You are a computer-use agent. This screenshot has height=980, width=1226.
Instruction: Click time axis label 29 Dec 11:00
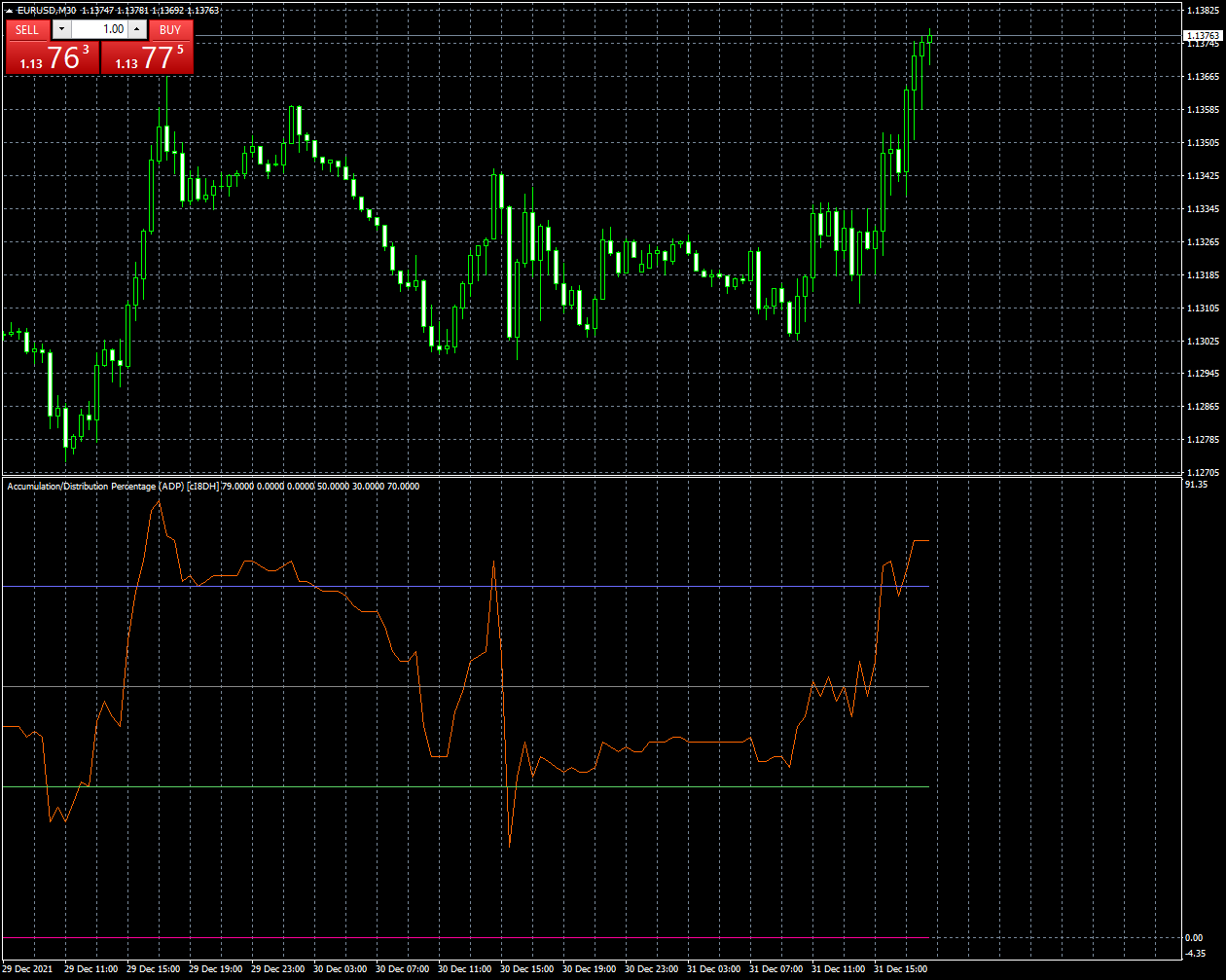click(91, 969)
